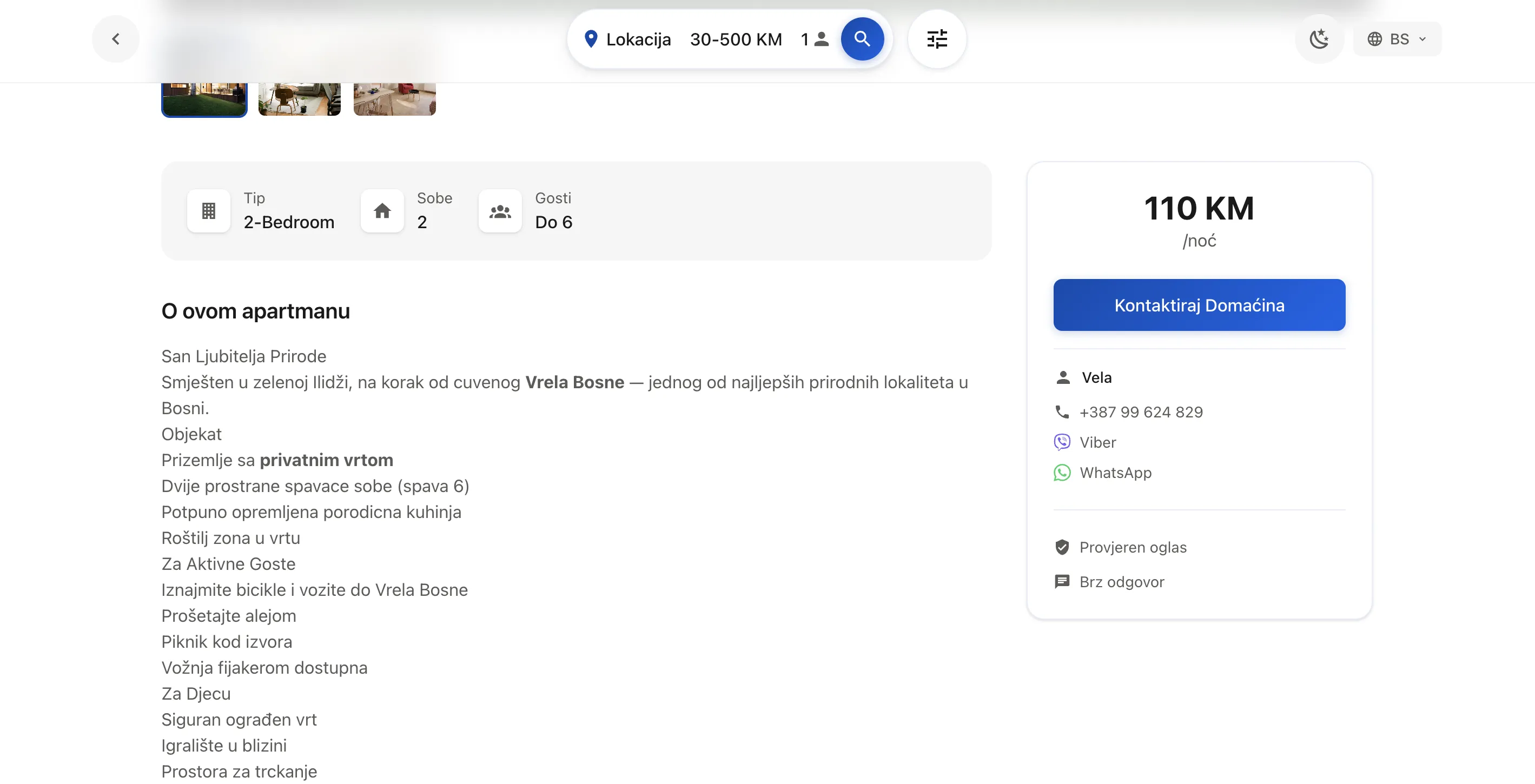Click the Sobe house icon

[x=382, y=210]
